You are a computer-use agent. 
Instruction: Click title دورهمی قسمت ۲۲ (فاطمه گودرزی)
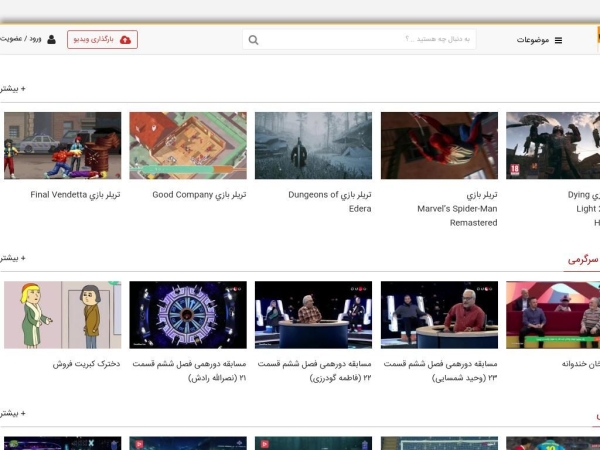click(x=315, y=371)
